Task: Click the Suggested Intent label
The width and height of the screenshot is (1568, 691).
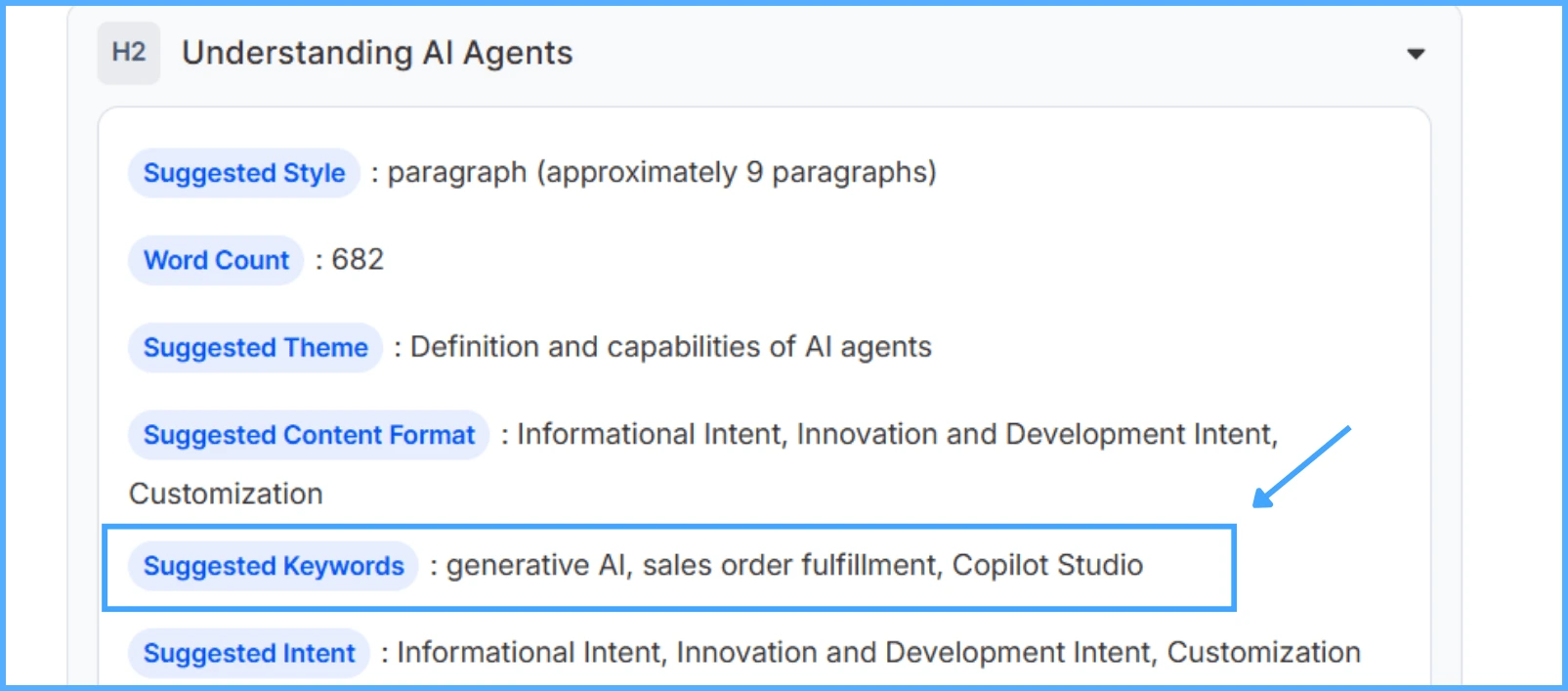Action: 249,653
